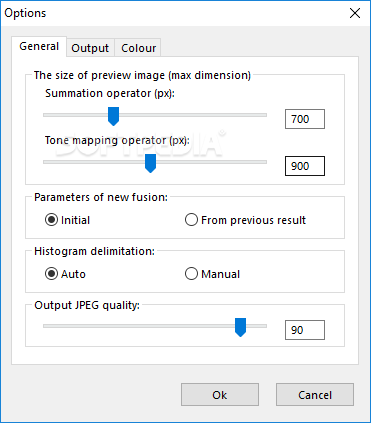The image size is (371, 423).
Task: Select the Initial fusion parameters radio button
Action: click(68, 220)
